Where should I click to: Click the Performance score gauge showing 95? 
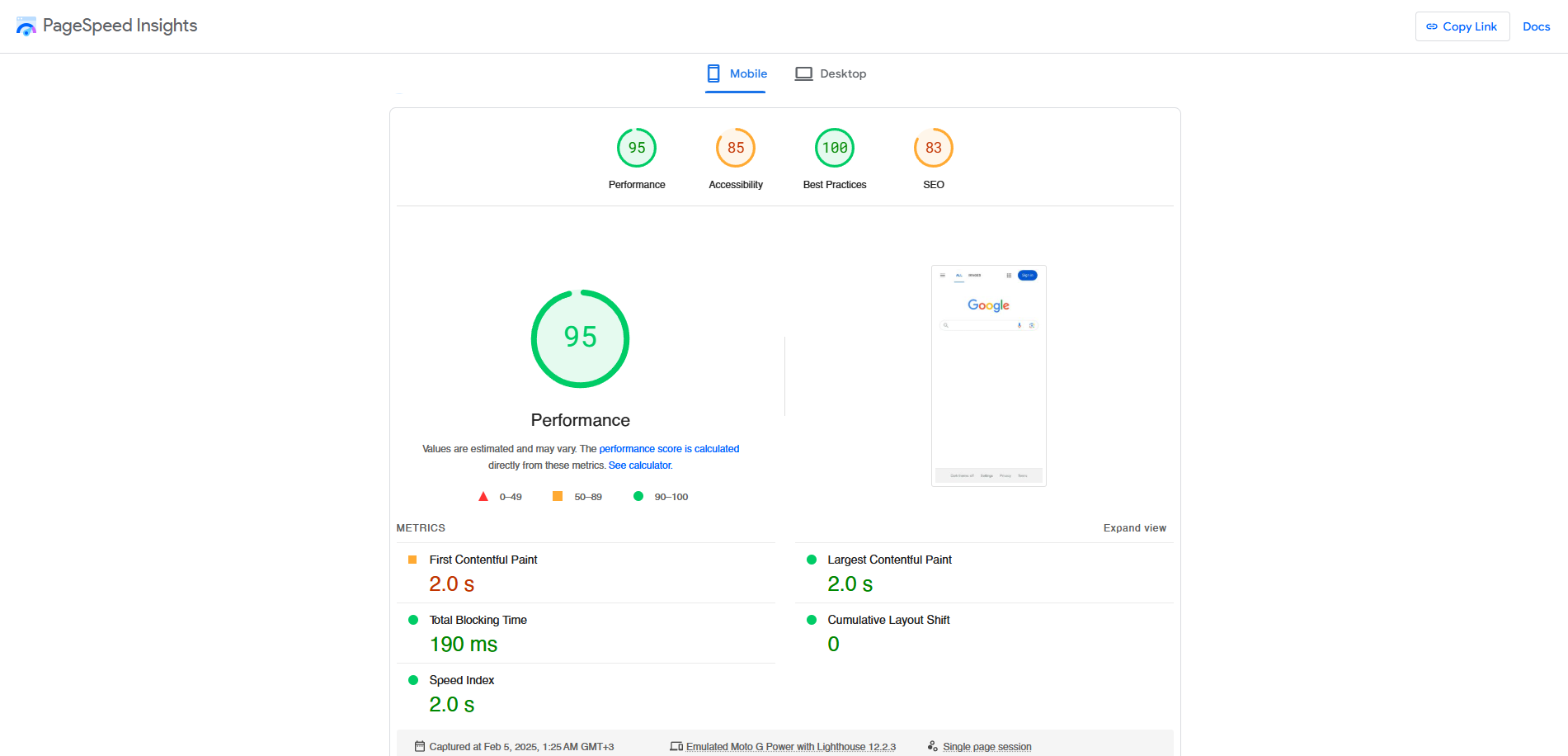pos(636,148)
